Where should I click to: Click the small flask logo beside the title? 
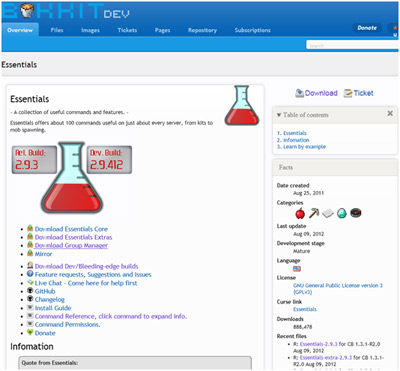pyautogui.click(x=242, y=105)
